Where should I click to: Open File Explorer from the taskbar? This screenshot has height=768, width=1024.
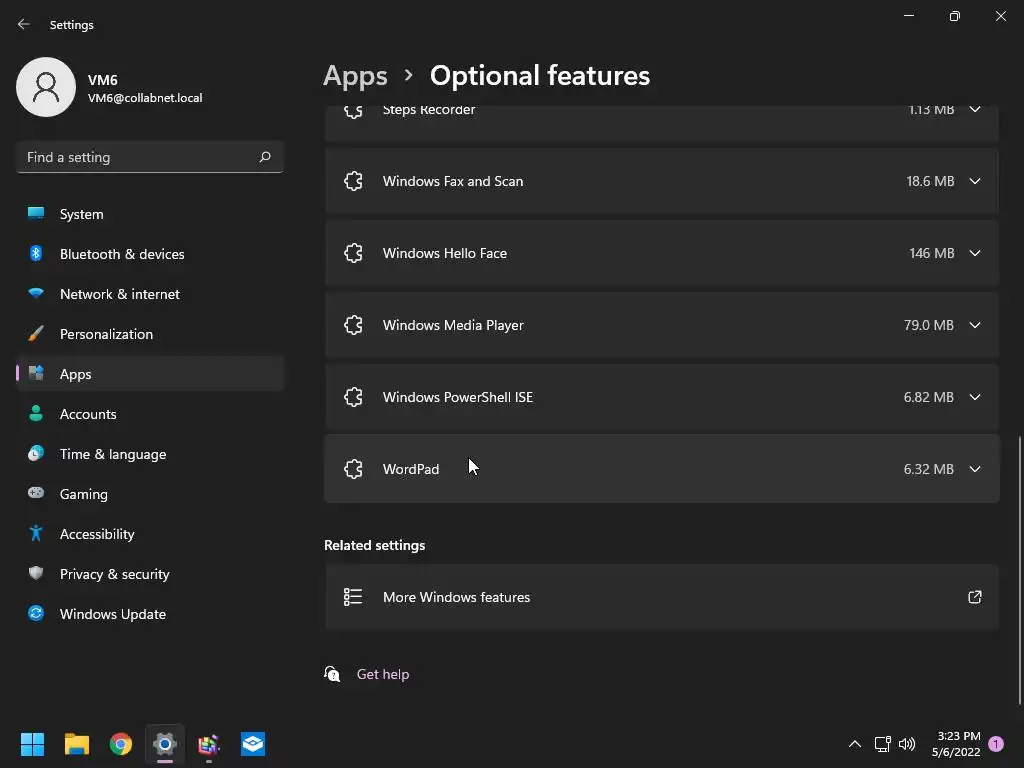pyautogui.click(x=77, y=744)
